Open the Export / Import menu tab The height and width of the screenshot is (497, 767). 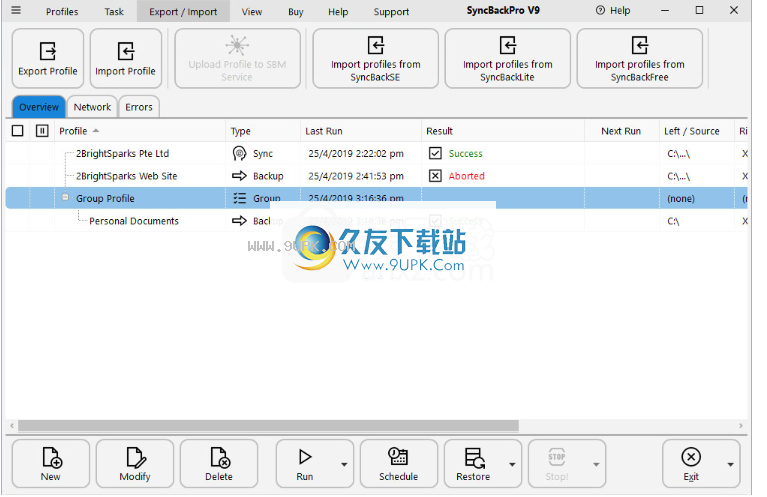pyautogui.click(x=183, y=12)
